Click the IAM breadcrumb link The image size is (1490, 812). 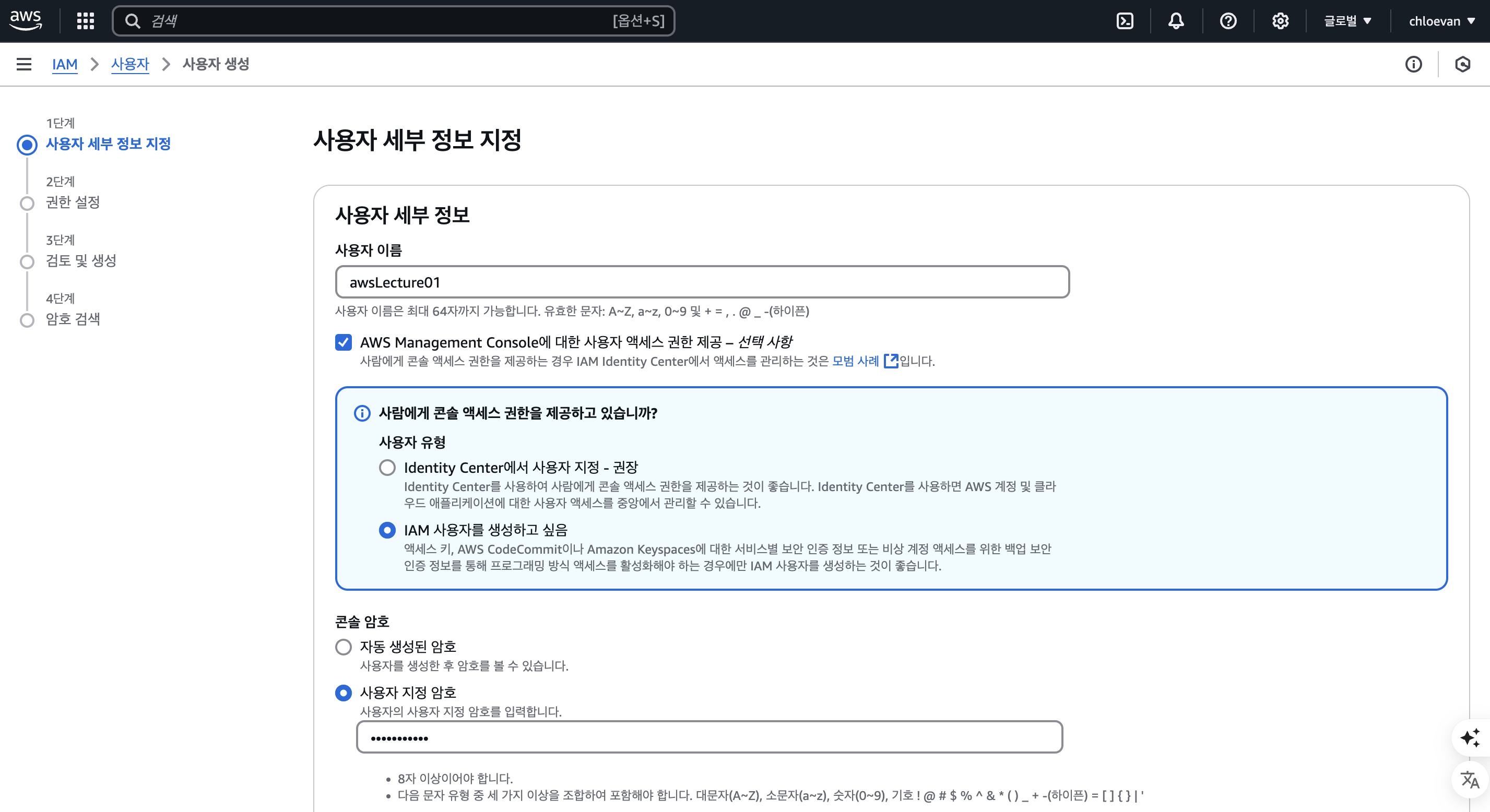point(65,64)
